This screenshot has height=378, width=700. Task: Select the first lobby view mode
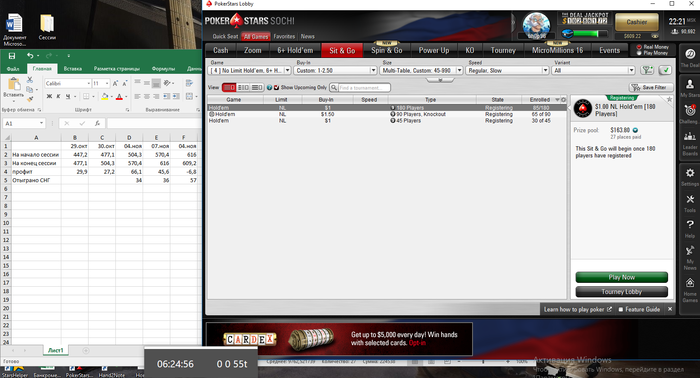click(229, 87)
